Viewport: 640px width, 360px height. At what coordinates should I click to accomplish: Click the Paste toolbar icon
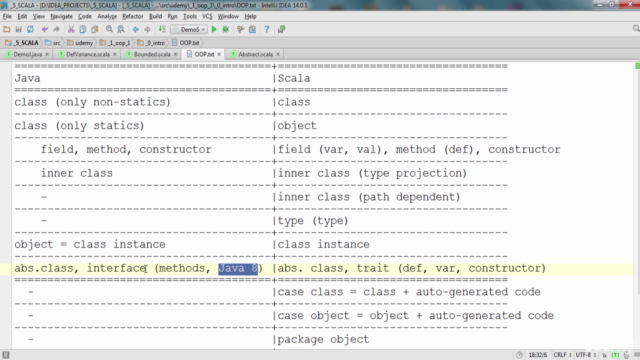point(95,29)
